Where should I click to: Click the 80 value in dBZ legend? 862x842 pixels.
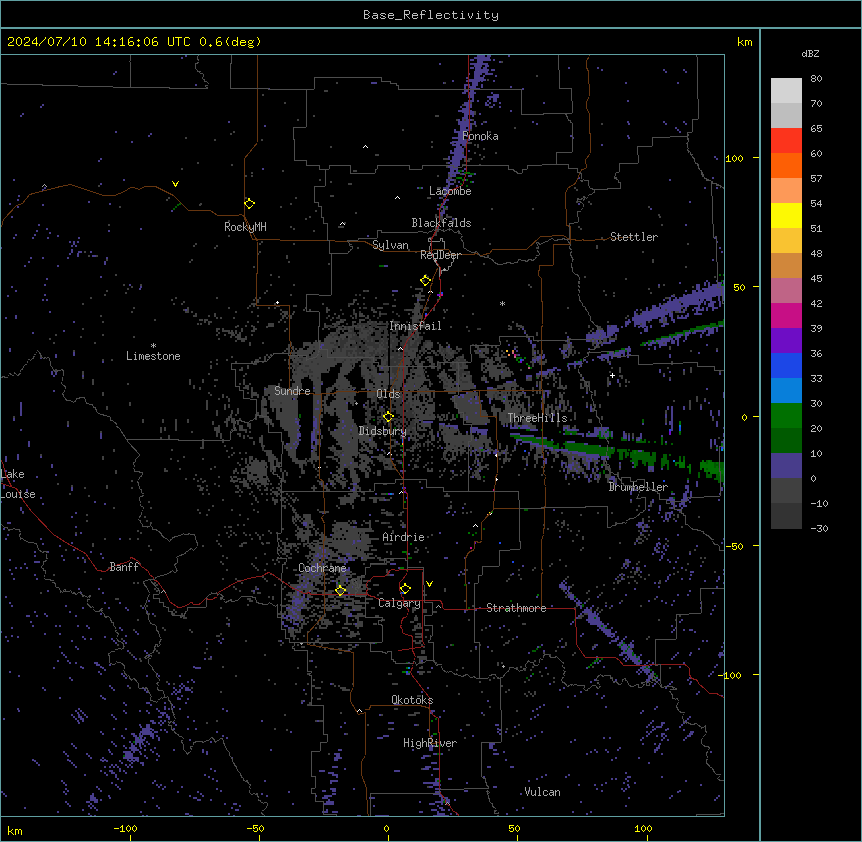(816, 79)
